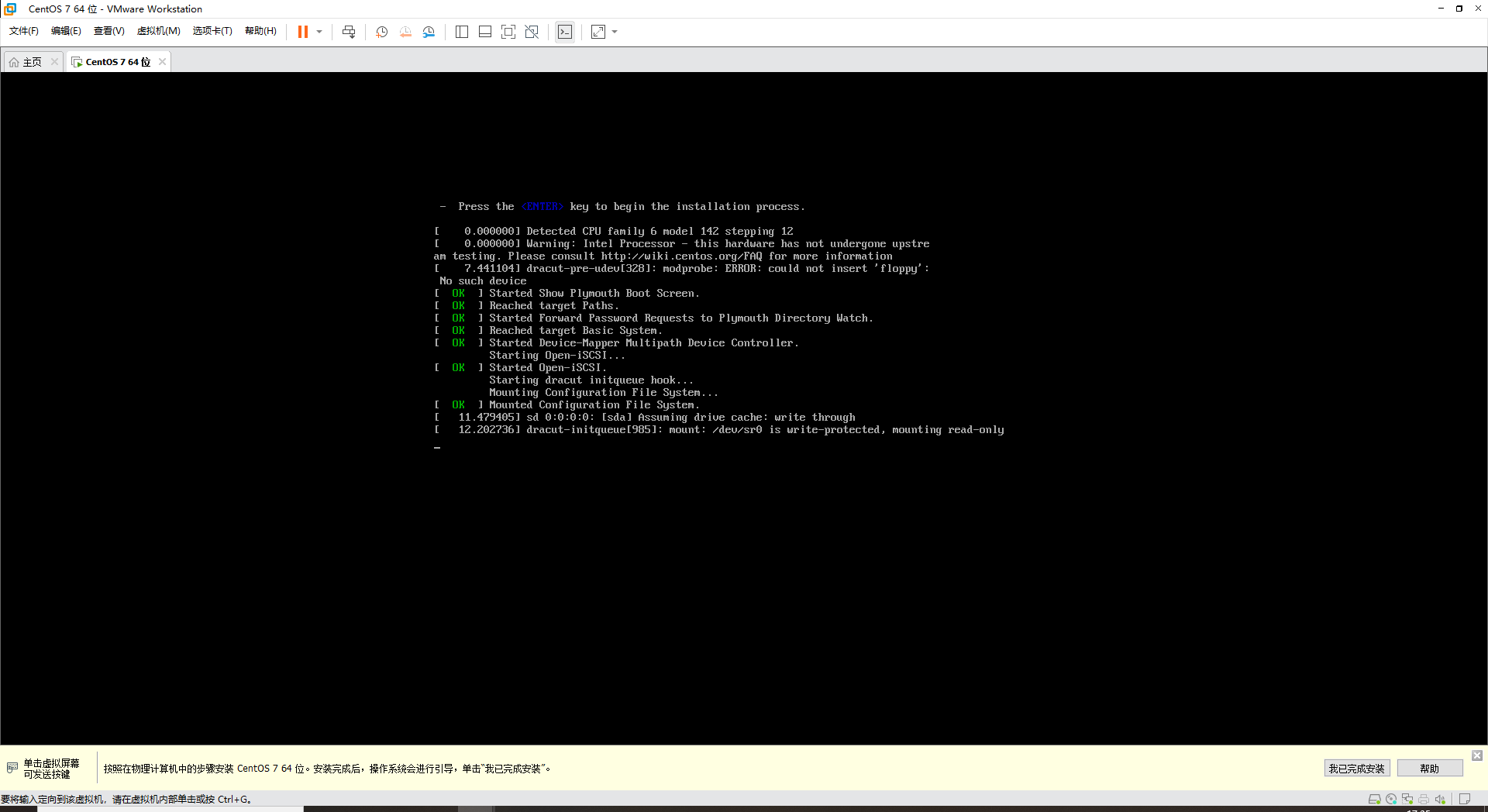Minimize the VMware Workstation window
Viewport: 1488px width, 812px height.
1441,9
